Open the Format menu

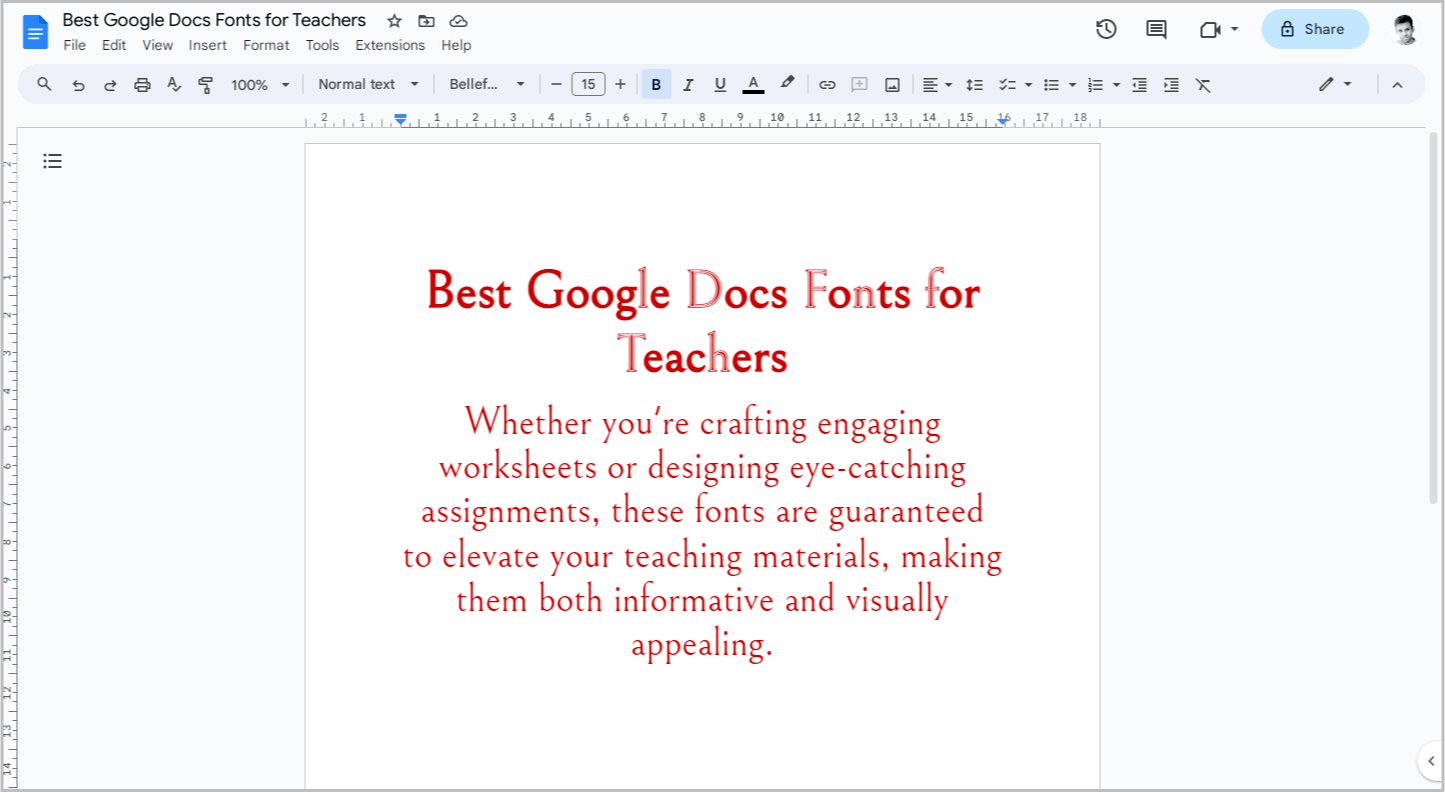(266, 45)
